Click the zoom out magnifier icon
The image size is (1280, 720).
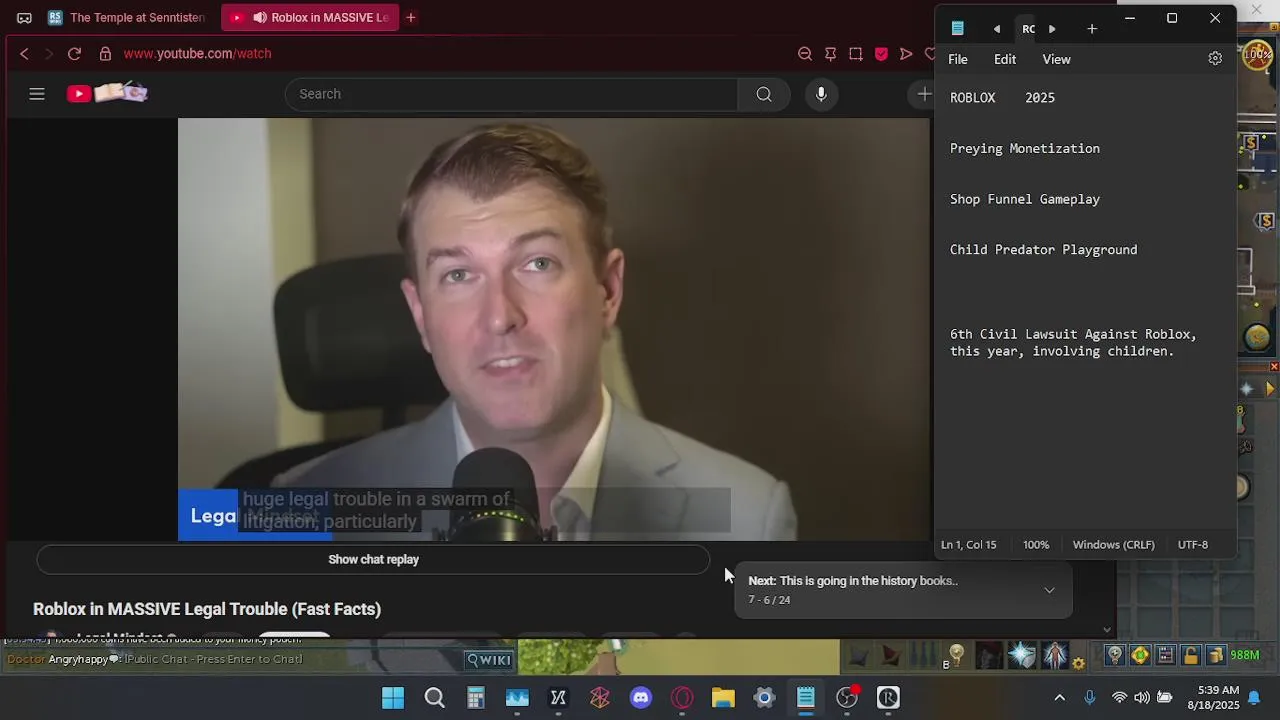(804, 53)
